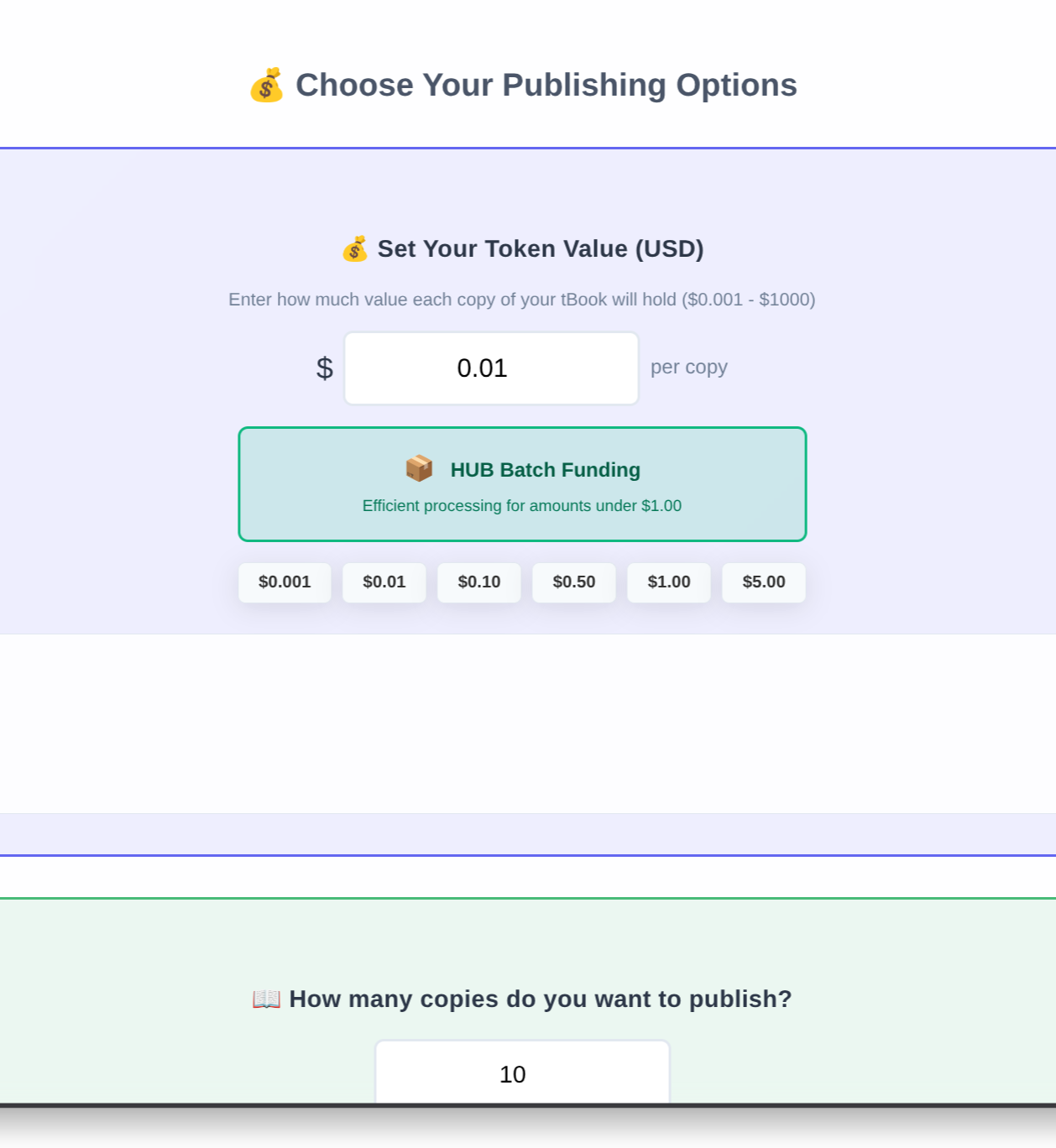Image resolution: width=1056 pixels, height=1148 pixels.
Task: Click the dollar sign symbol beside the value input
Action: tap(324, 368)
